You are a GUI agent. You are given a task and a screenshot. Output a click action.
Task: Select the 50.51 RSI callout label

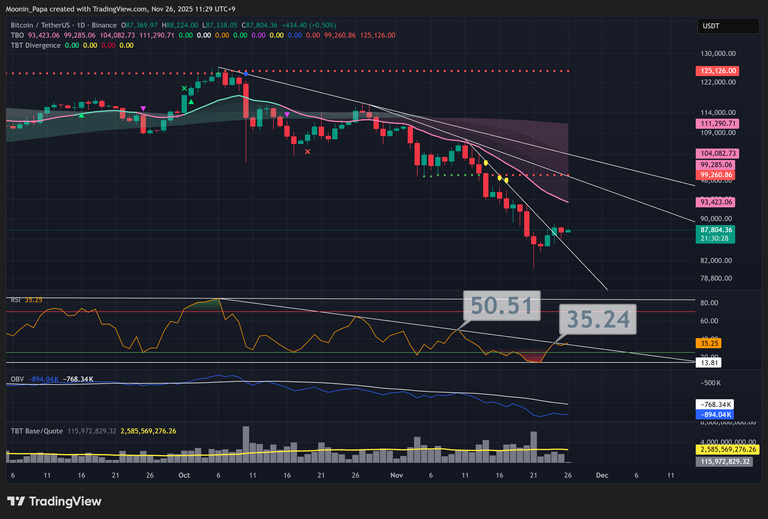click(501, 308)
